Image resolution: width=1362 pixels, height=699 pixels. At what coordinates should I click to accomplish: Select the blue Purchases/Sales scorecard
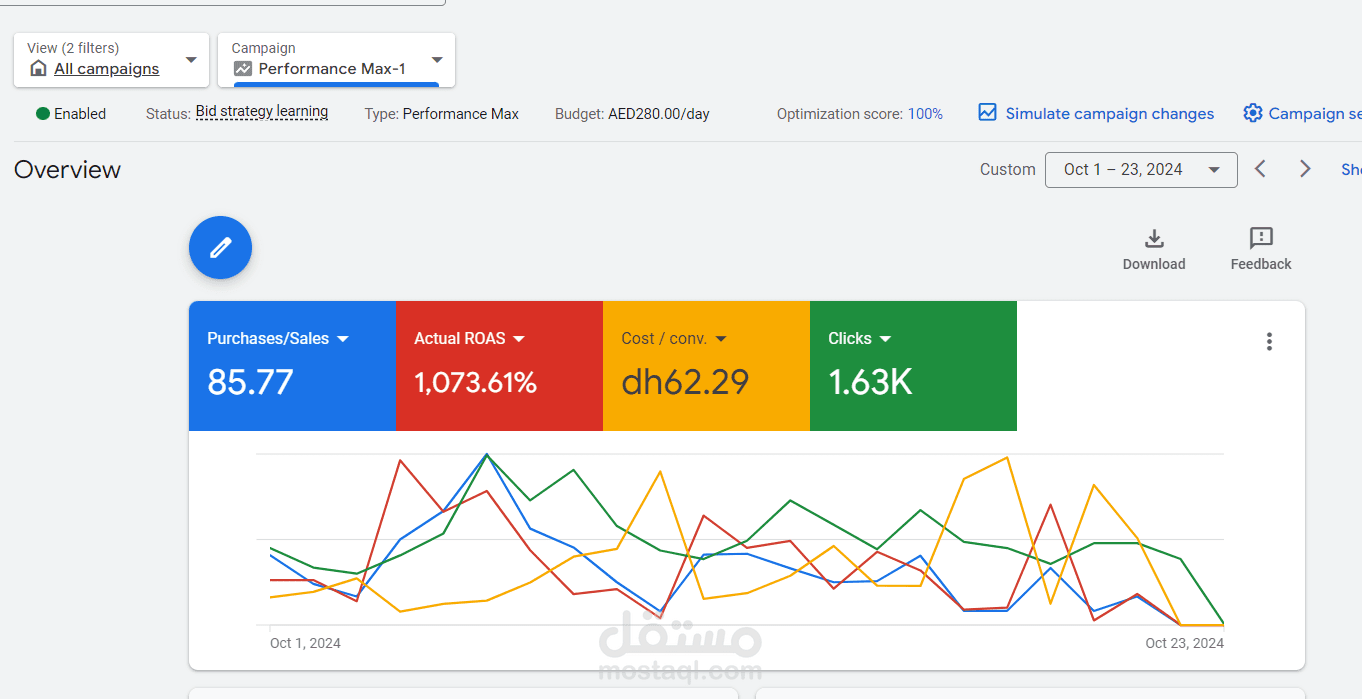pyautogui.click(x=292, y=366)
